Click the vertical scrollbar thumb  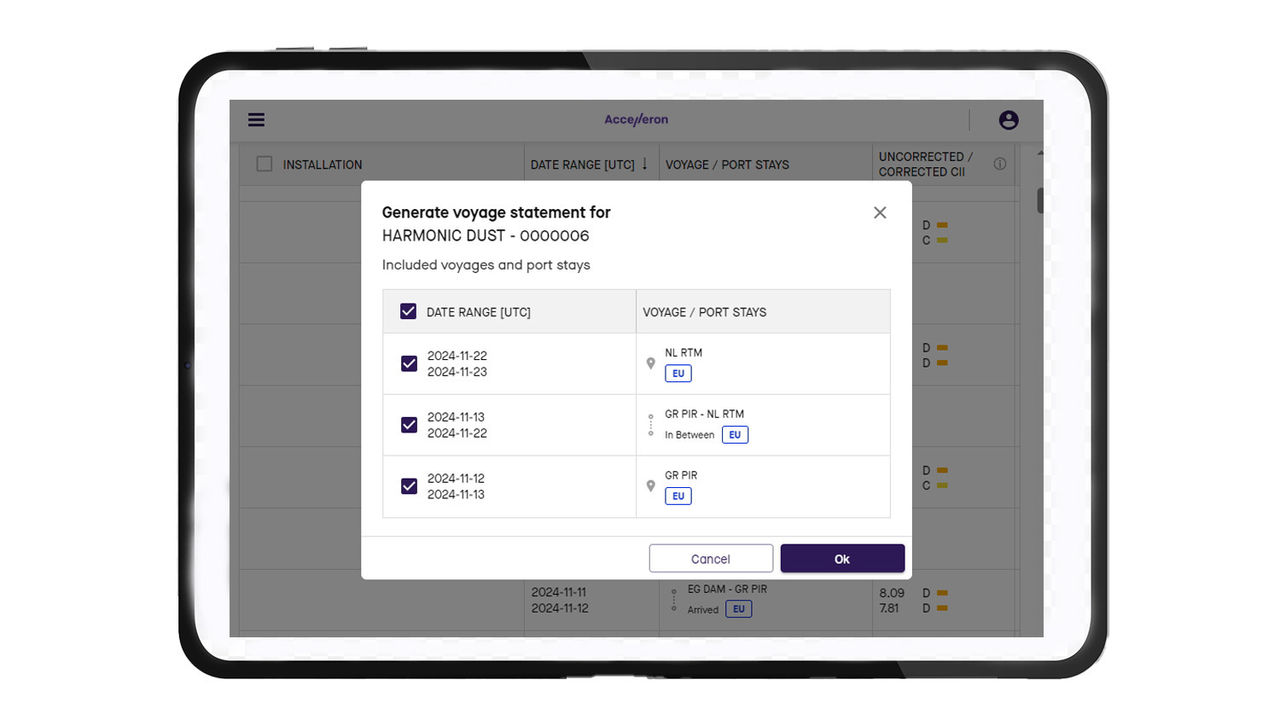1040,200
